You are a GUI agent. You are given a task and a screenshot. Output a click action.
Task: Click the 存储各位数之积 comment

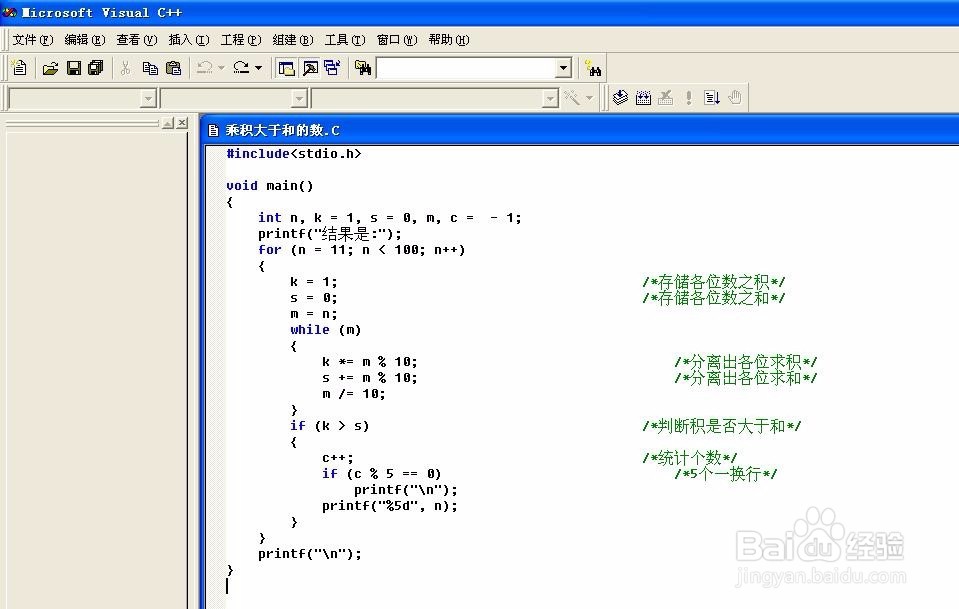tap(714, 282)
